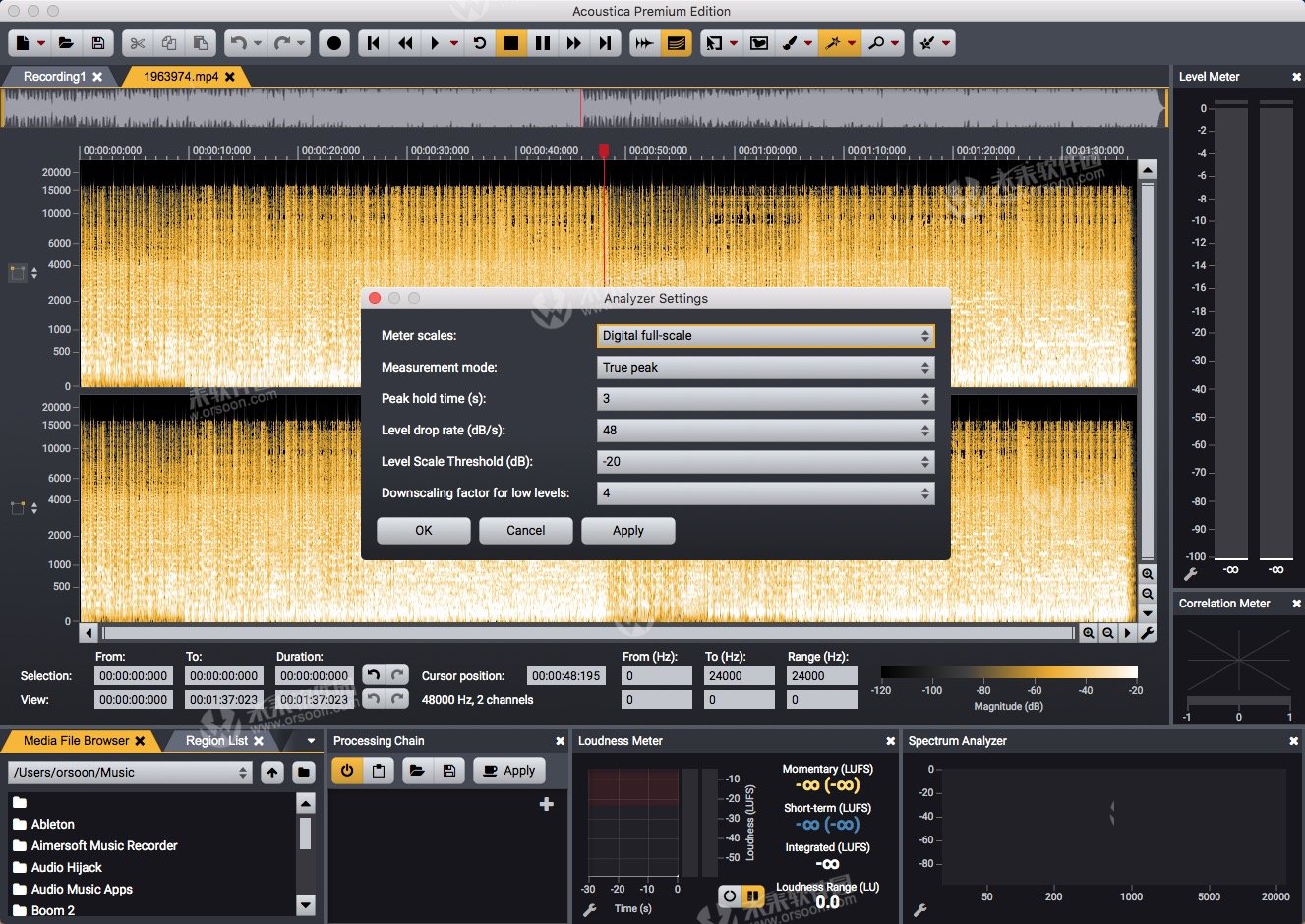Click the paste clipboard icon in toolbar
Screen dimensions: 1305x924
click(201, 43)
